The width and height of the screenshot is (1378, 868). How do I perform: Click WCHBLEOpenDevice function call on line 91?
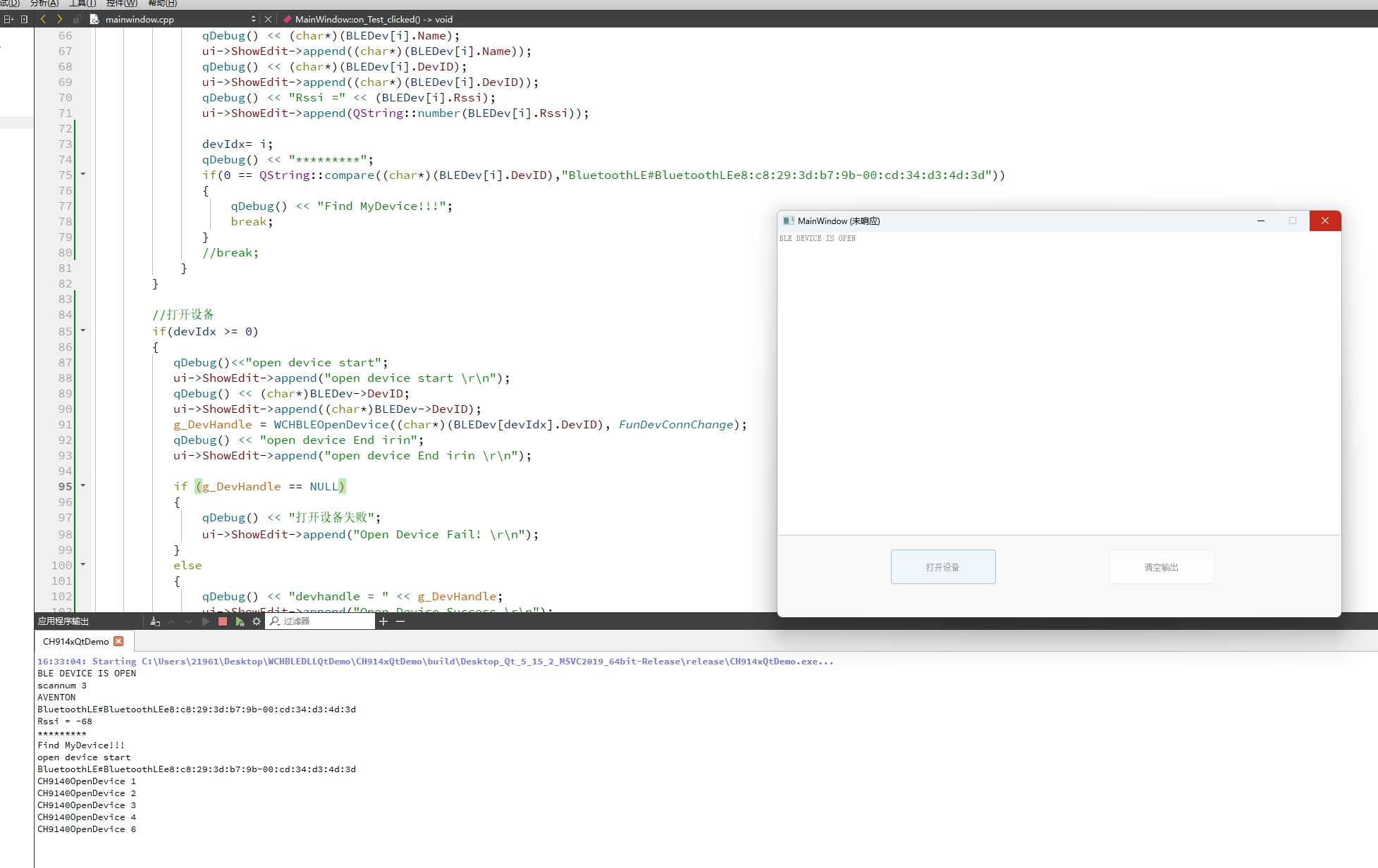pyautogui.click(x=331, y=425)
